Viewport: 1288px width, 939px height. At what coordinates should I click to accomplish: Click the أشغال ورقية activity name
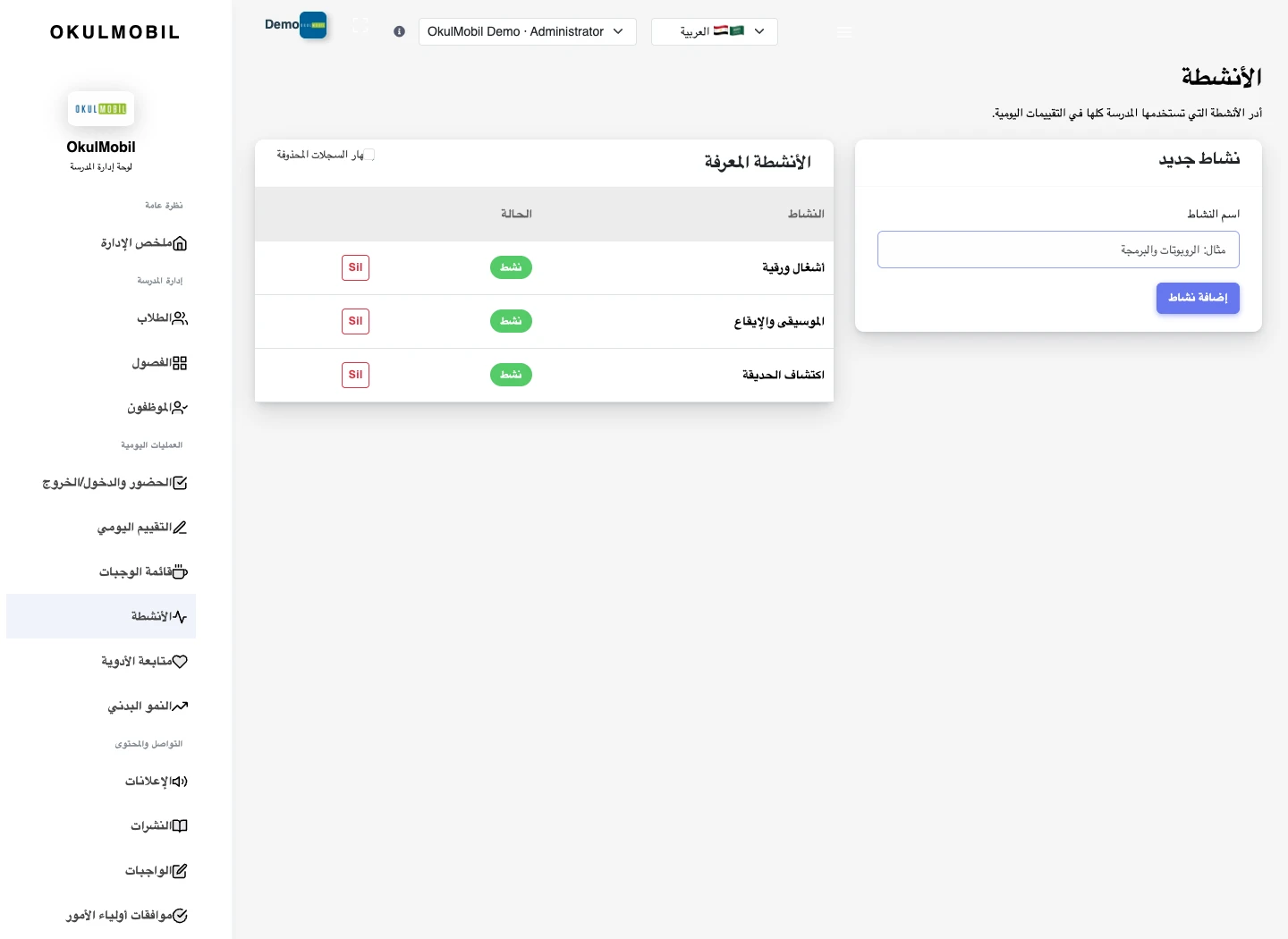(x=793, y=267)
